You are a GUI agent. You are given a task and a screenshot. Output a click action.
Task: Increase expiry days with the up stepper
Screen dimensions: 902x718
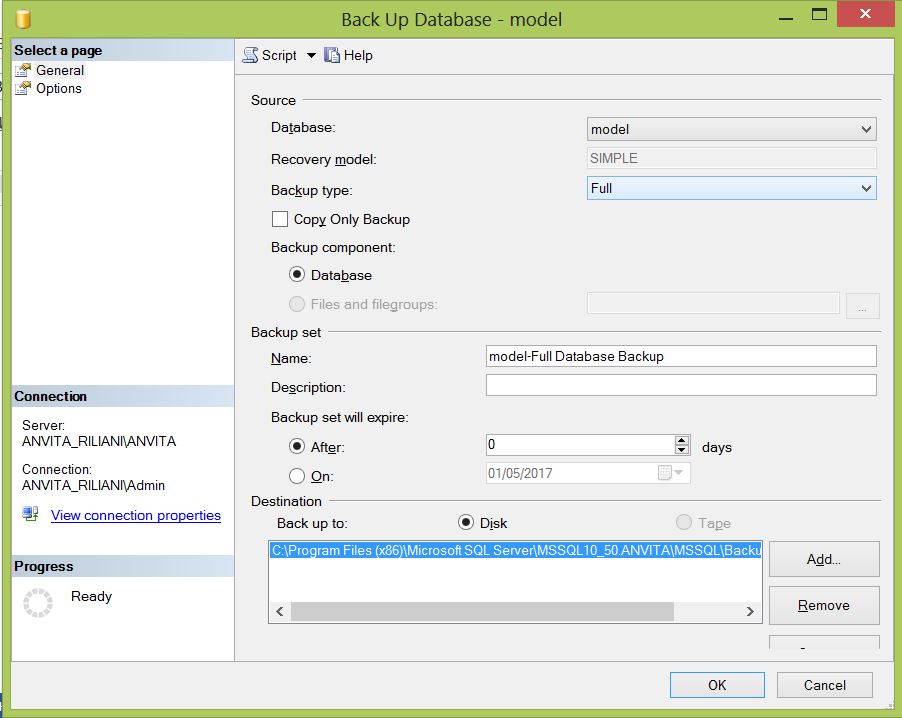tap(680, 441)
